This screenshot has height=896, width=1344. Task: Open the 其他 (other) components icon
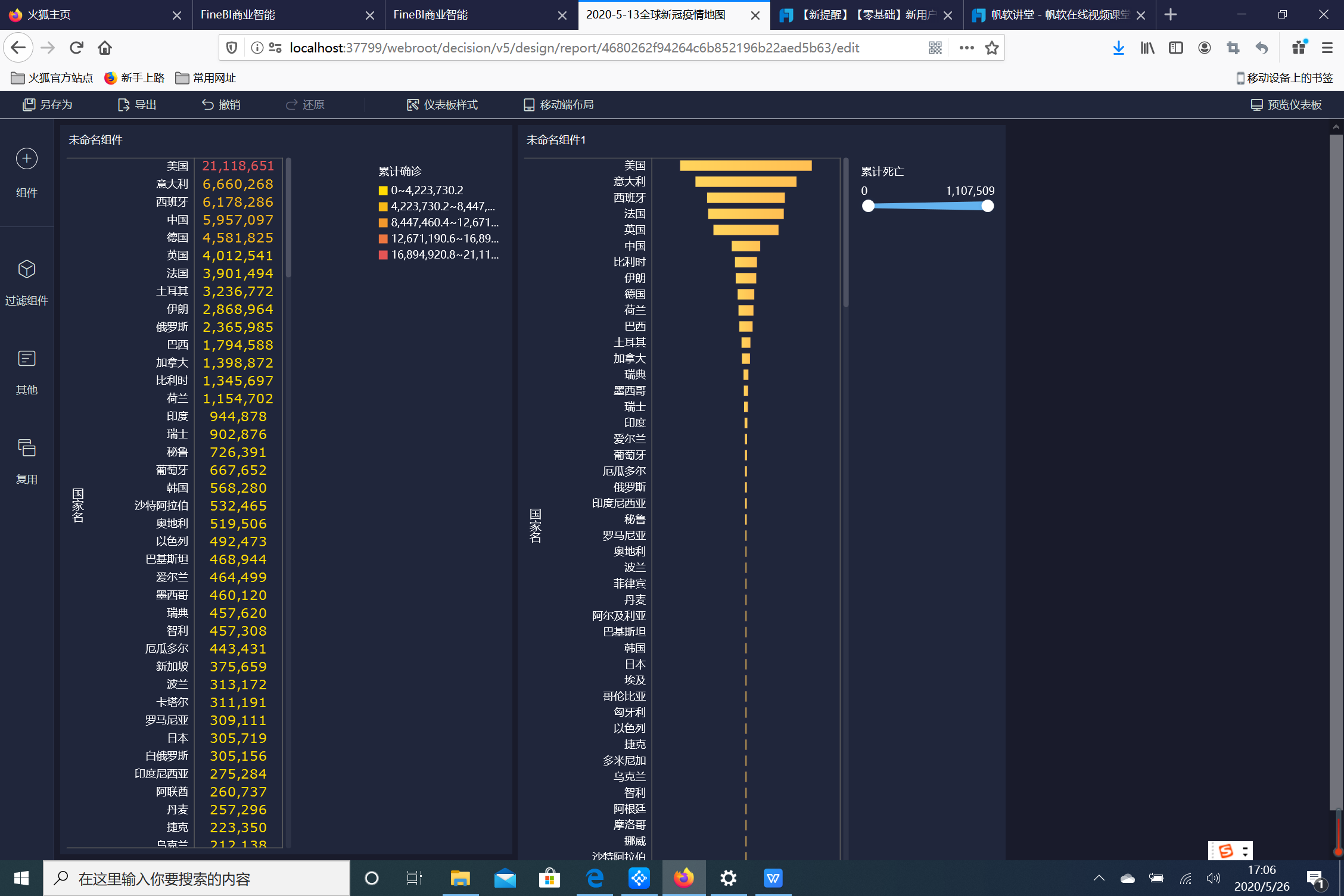pyautogui.click(x=26, y=359)
